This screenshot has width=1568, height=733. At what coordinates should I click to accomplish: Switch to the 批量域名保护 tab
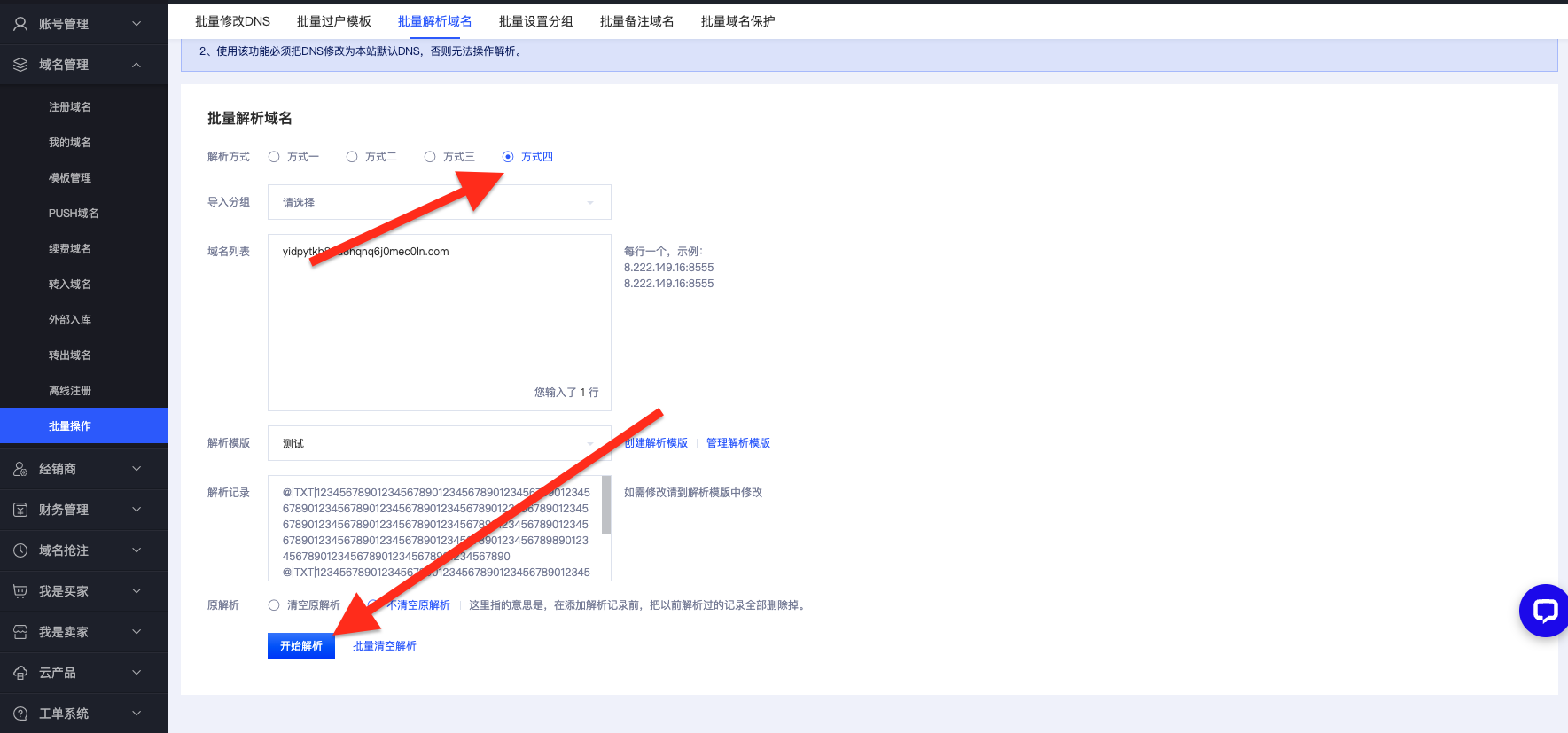tap(737, 21)
